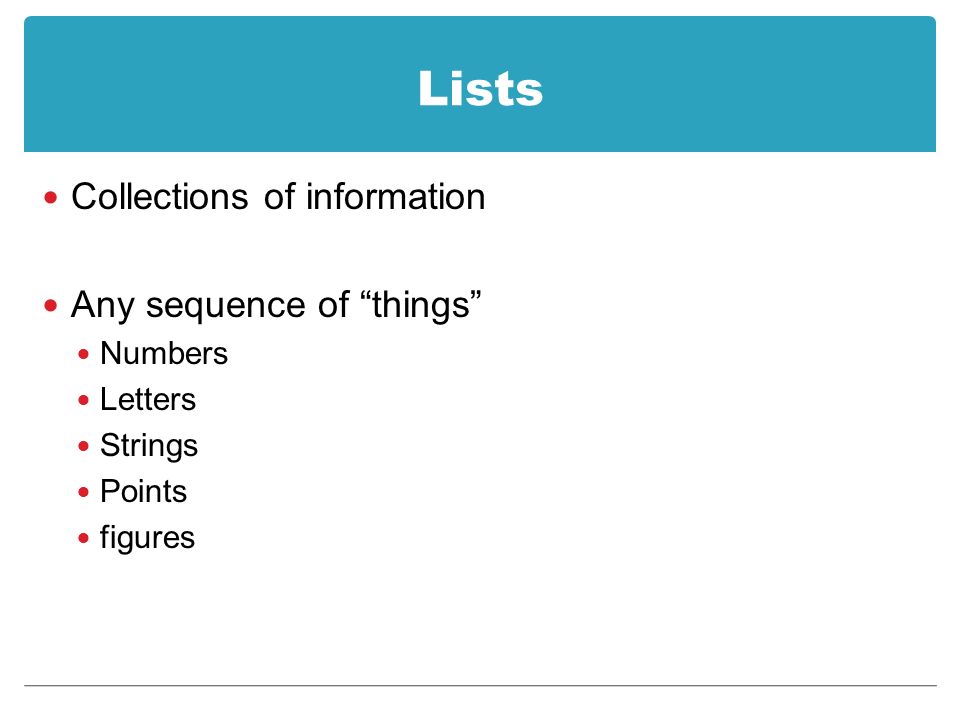Image resolution: width=960 pixels, height=720 pixels.
Task: Click the Lists slide title
Action: pyautogui.click(x=480, y=89)
